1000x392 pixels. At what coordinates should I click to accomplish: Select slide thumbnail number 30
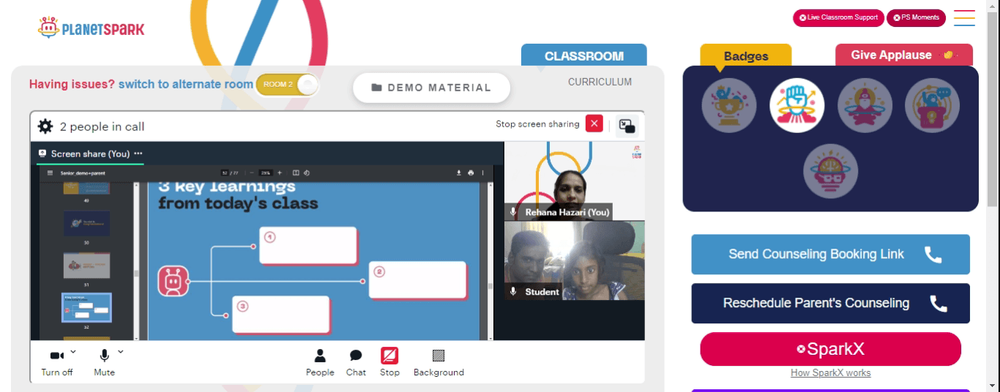coord(86,224)
